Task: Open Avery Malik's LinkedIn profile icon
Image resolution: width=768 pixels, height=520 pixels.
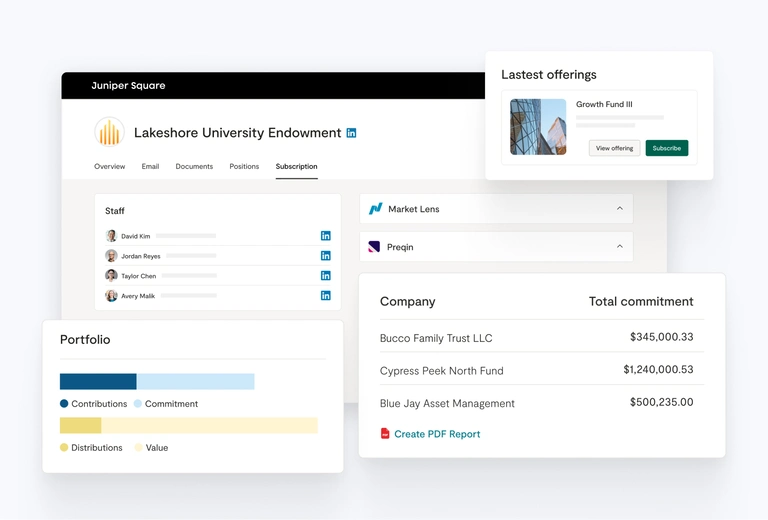Action: (326, 295)
